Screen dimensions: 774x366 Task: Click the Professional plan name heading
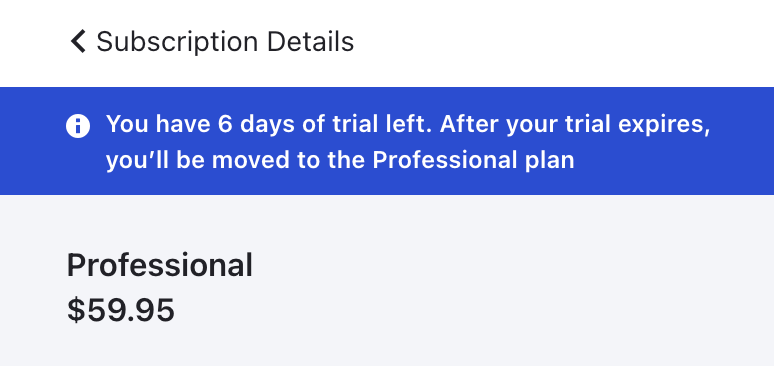click(x=159, y=265)
